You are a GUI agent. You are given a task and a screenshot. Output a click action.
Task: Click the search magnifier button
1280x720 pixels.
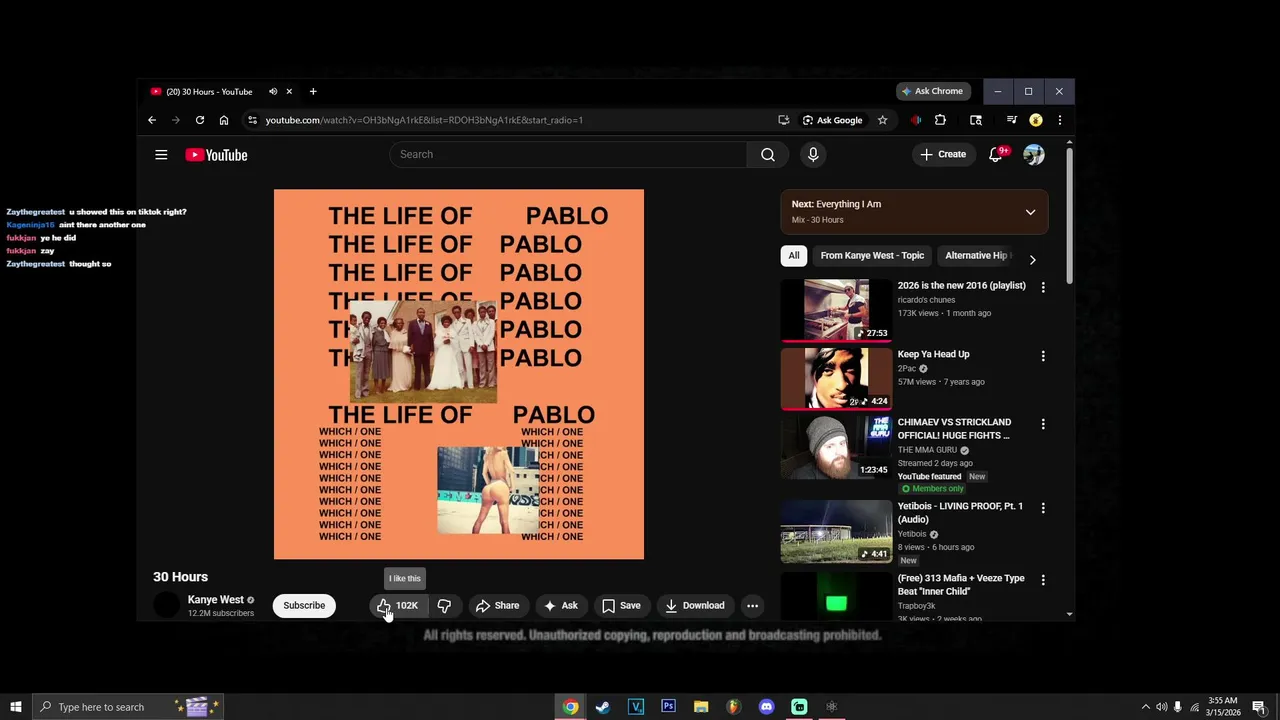coord(767,154)
